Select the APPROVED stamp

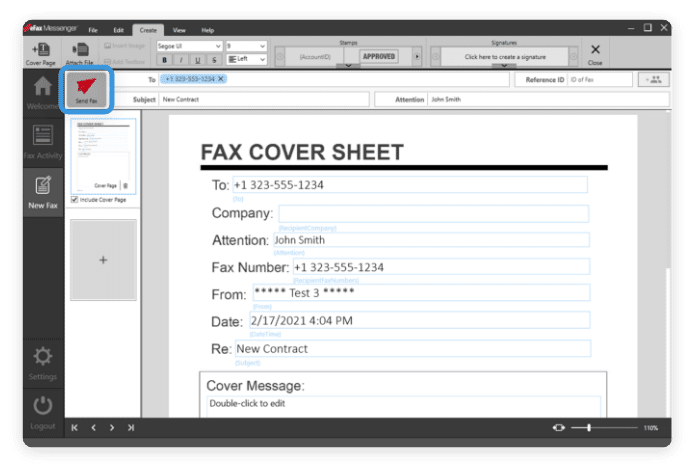[379, 56]
